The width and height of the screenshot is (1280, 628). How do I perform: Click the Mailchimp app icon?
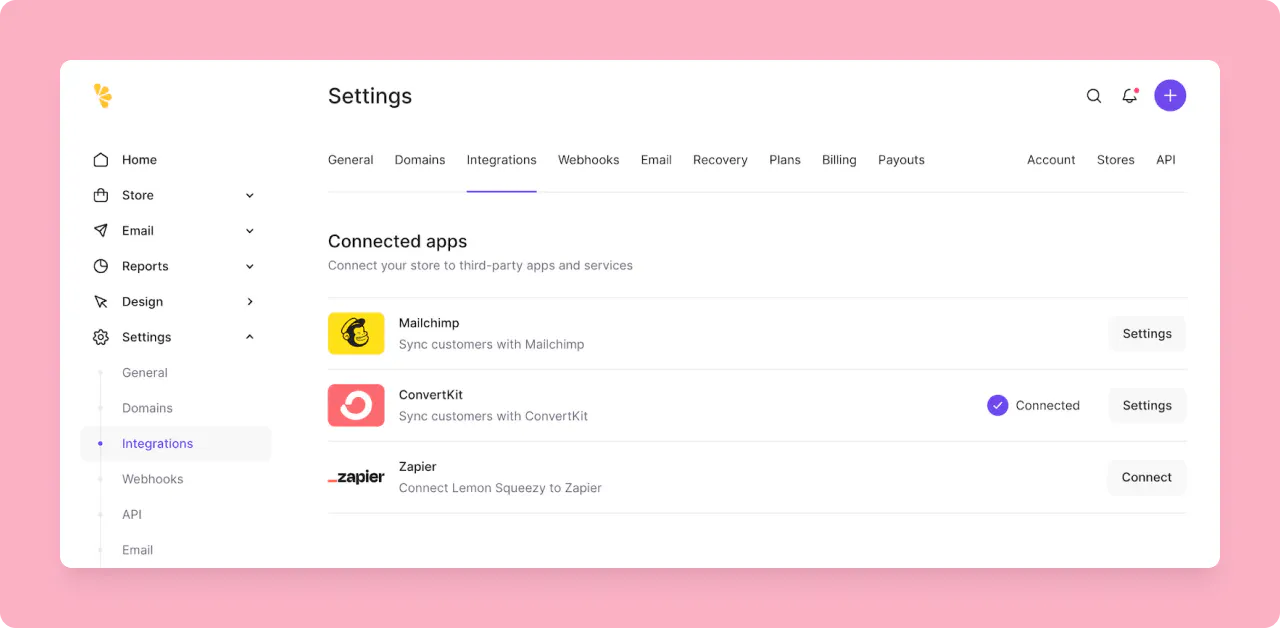356,333
